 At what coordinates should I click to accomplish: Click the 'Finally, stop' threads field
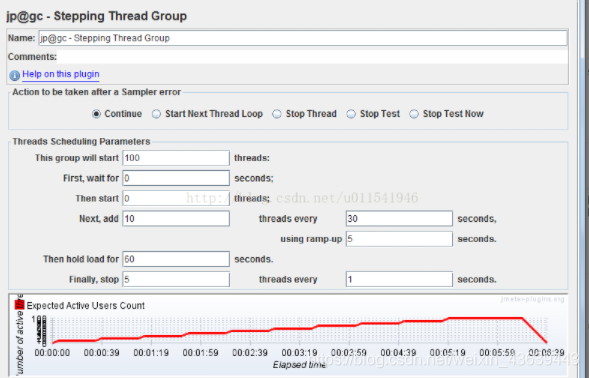176,280
